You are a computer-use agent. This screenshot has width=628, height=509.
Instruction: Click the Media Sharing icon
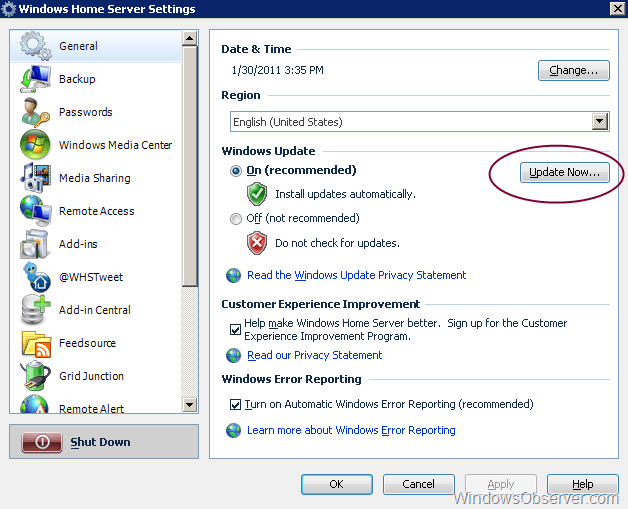click(x=36, y=178)
